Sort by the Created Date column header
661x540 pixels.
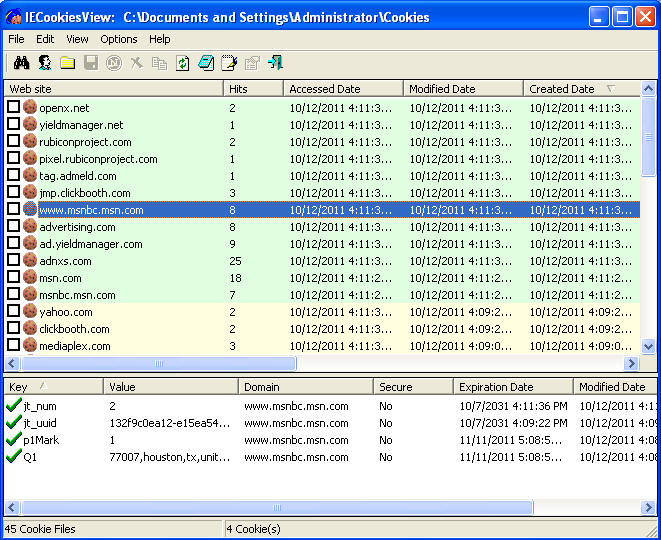pyautogui.click(x=582, y=89)
